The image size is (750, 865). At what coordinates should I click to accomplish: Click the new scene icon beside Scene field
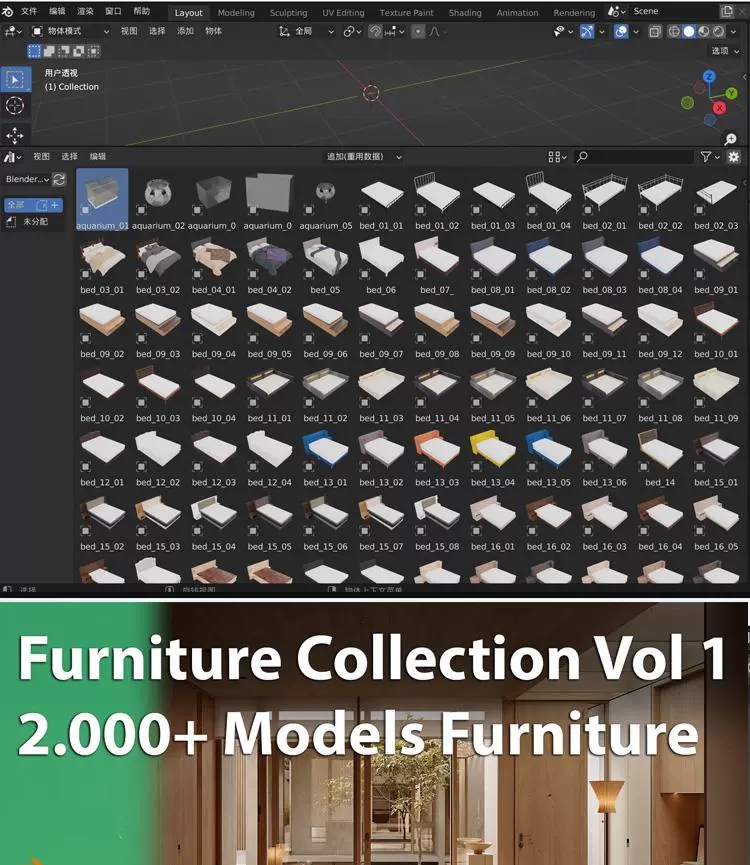[x=727, y=11]
